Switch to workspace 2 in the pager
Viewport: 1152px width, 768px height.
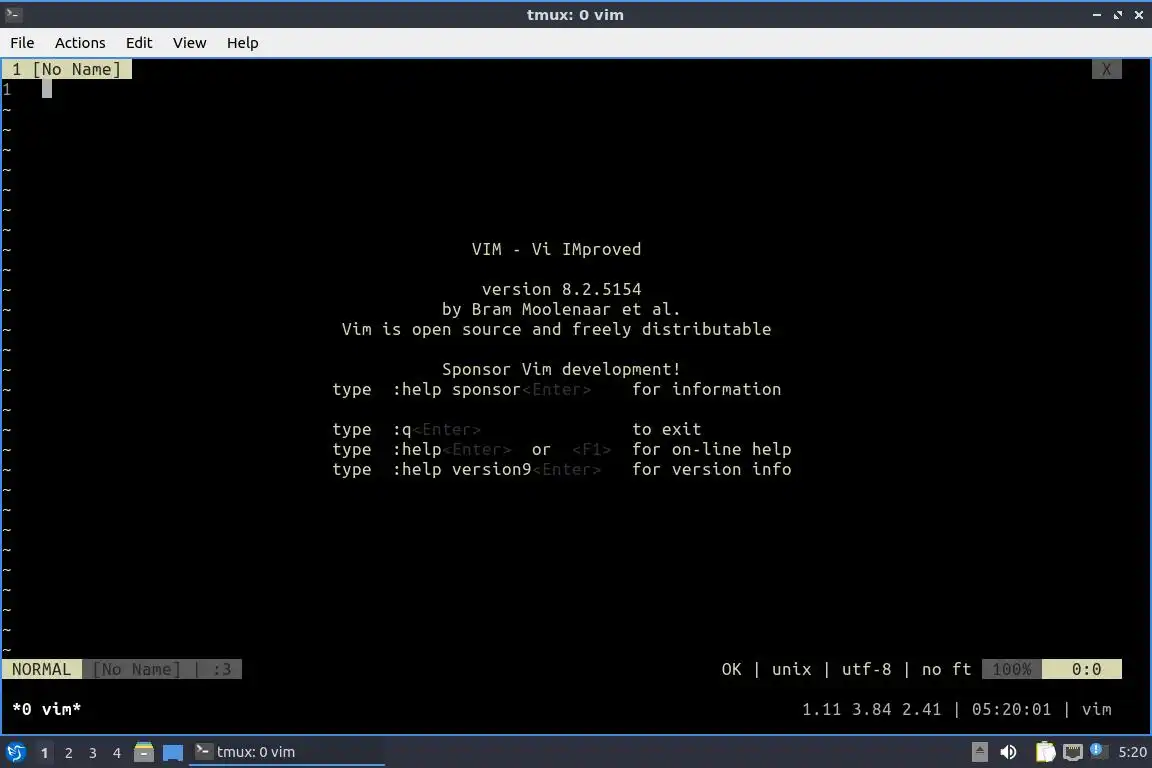(x=68, y=753)
